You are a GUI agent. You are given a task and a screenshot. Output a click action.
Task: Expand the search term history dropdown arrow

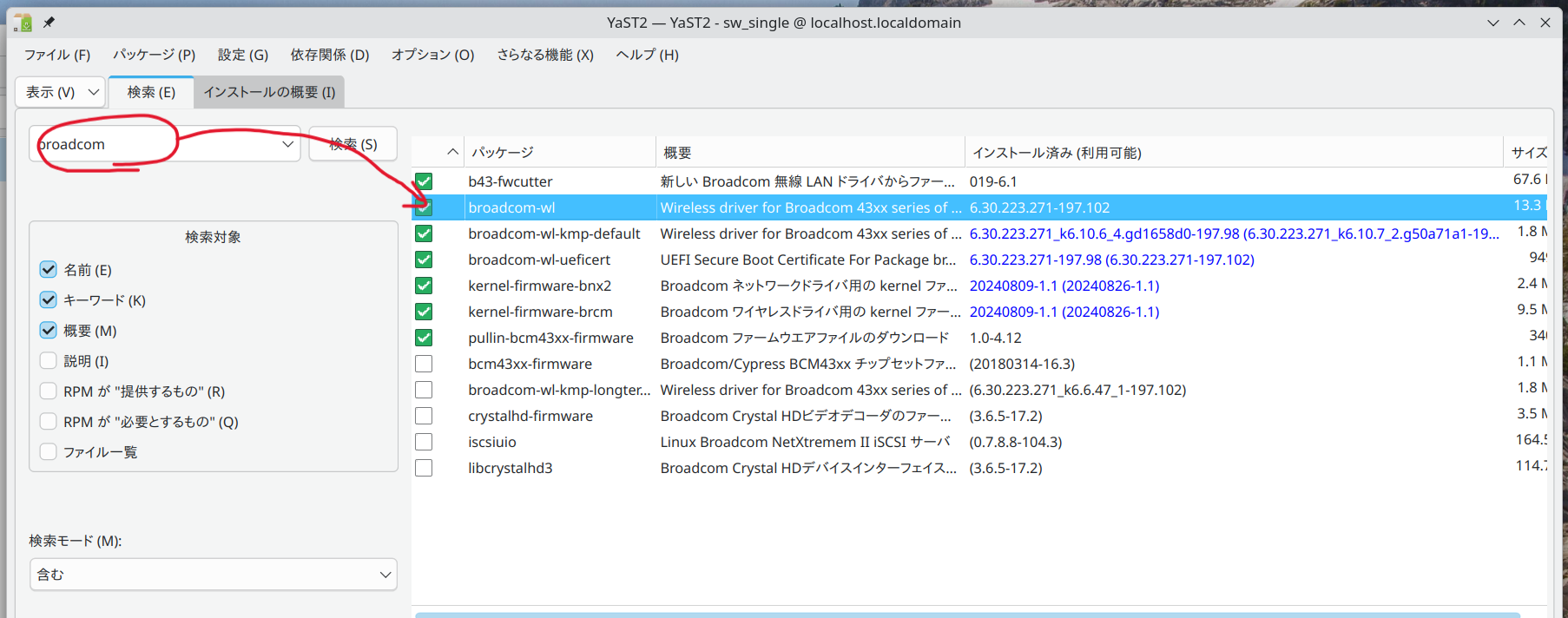tap(287, 144)
